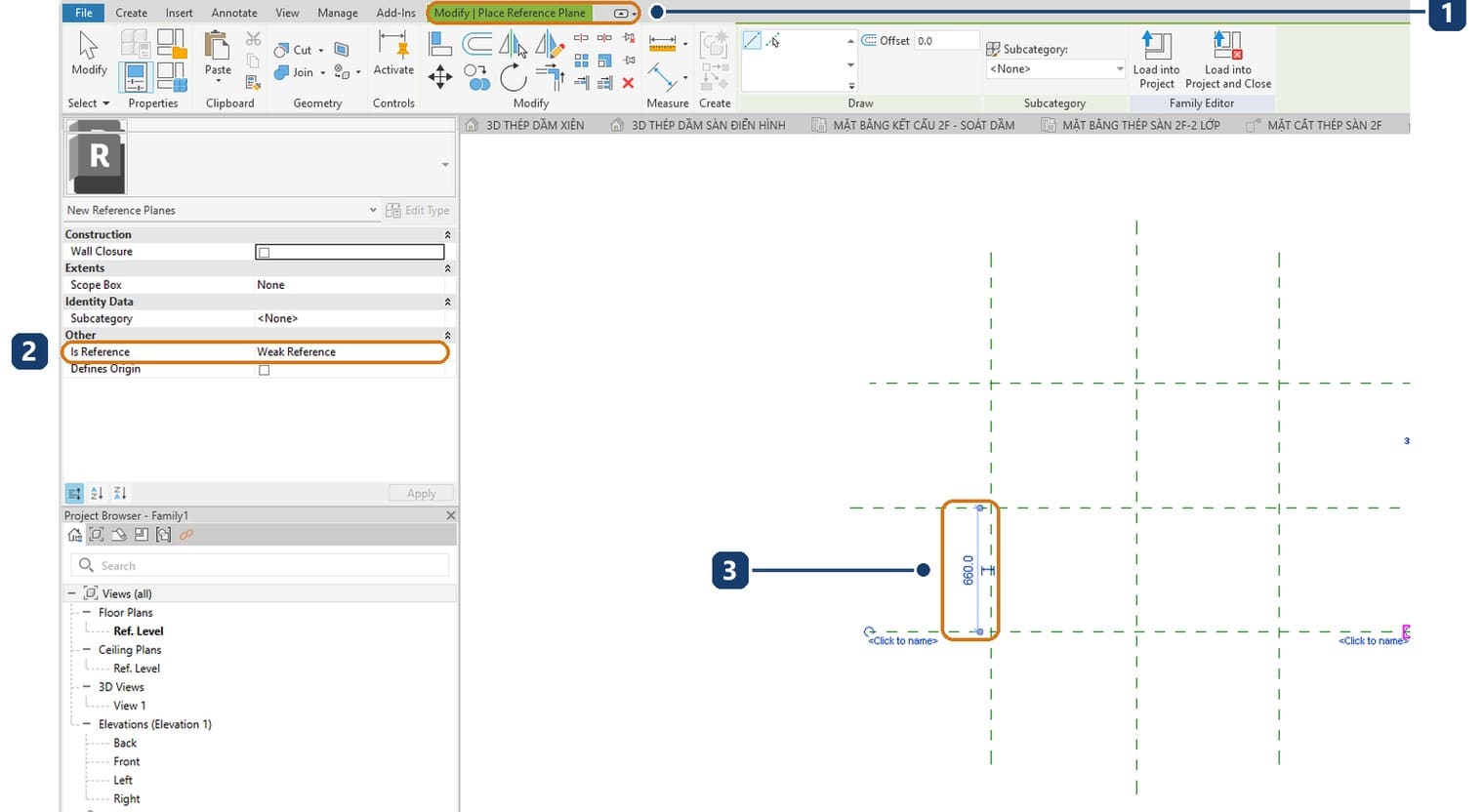
Task: Click the Measure Between Two References icon
Action: [x=663, y=44]
